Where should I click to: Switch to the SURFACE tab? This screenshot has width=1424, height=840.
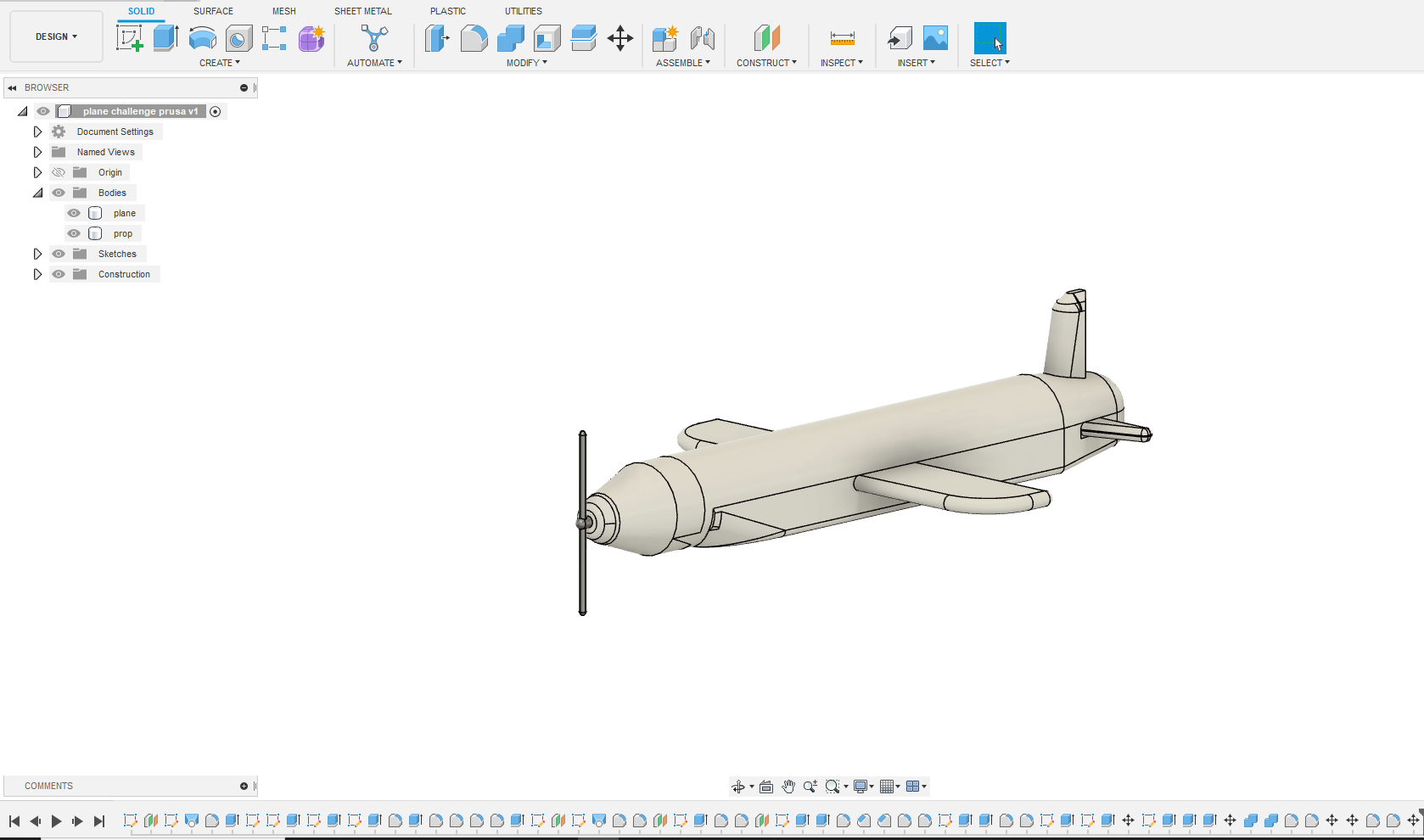pos(213,11)
